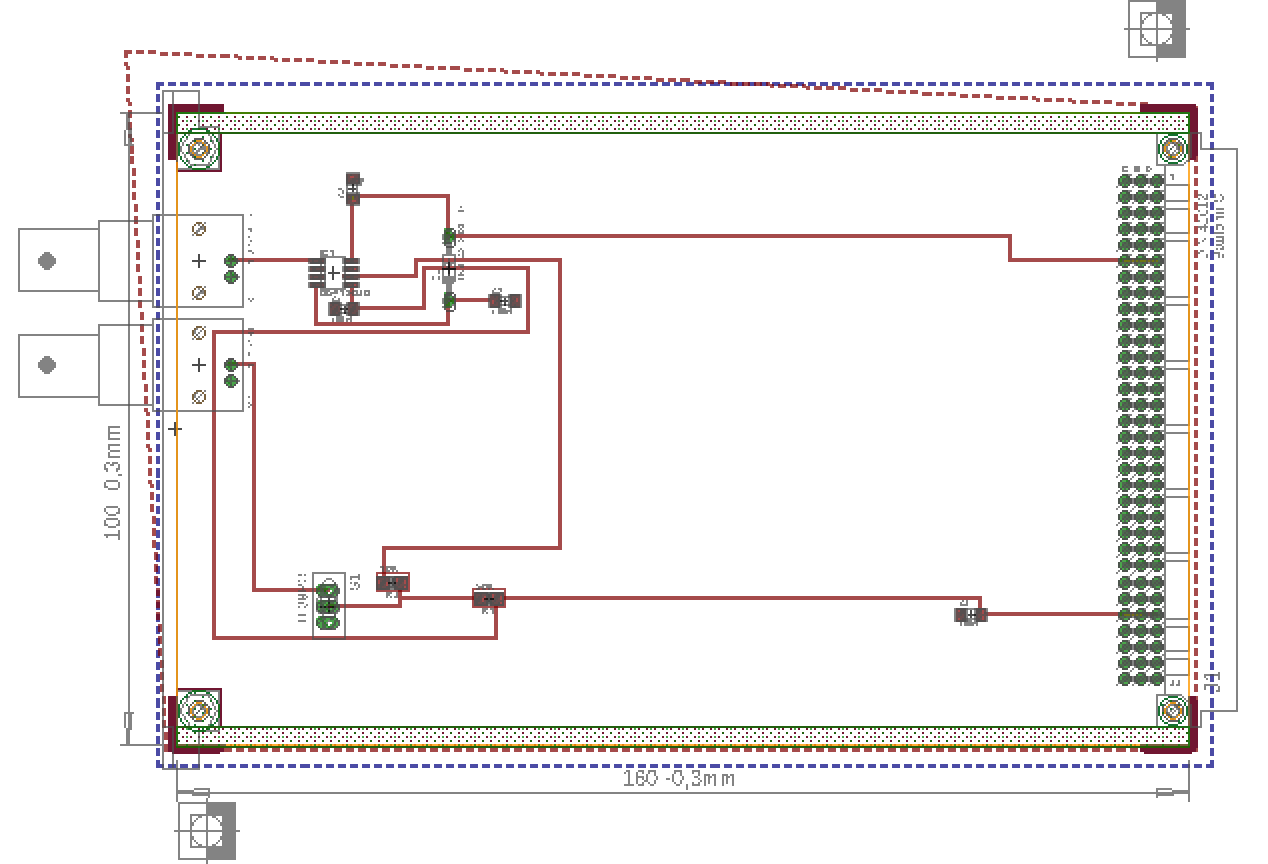The image size is (1268, 864).
Task: Pick the 8-pin SOIC chip near the upper BNC
Action: (x=333, y=272)
